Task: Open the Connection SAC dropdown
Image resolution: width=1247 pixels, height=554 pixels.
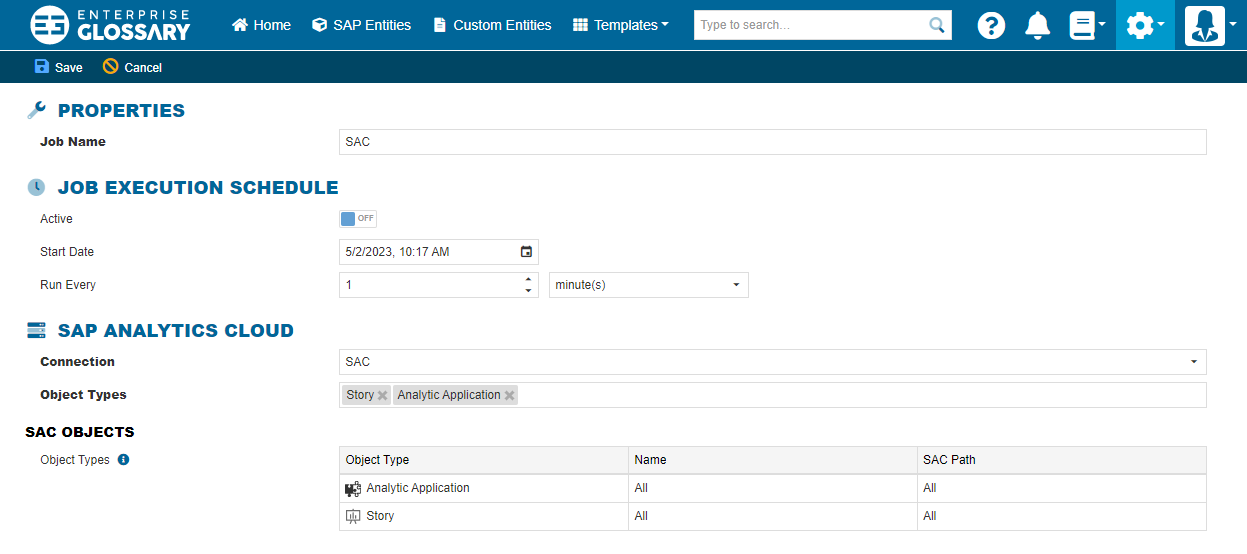Action: click(x=772, y=362)
